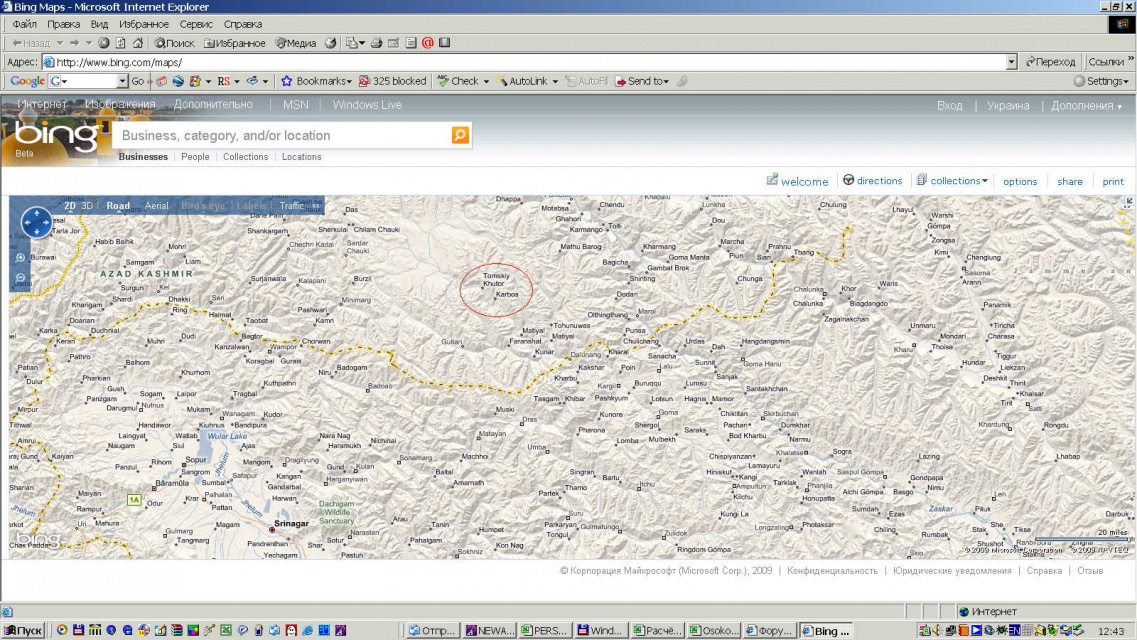Click the map pan compass control

(36, 222)
